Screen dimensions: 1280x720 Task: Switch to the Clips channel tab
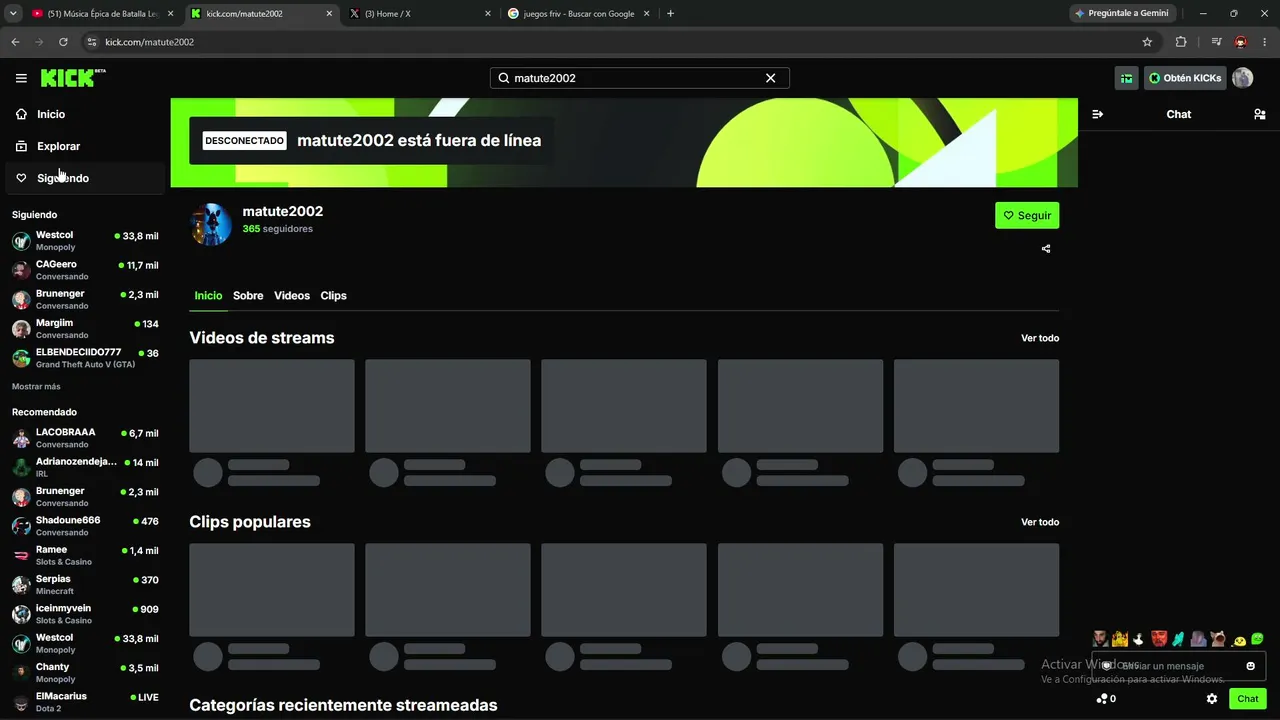333,296
